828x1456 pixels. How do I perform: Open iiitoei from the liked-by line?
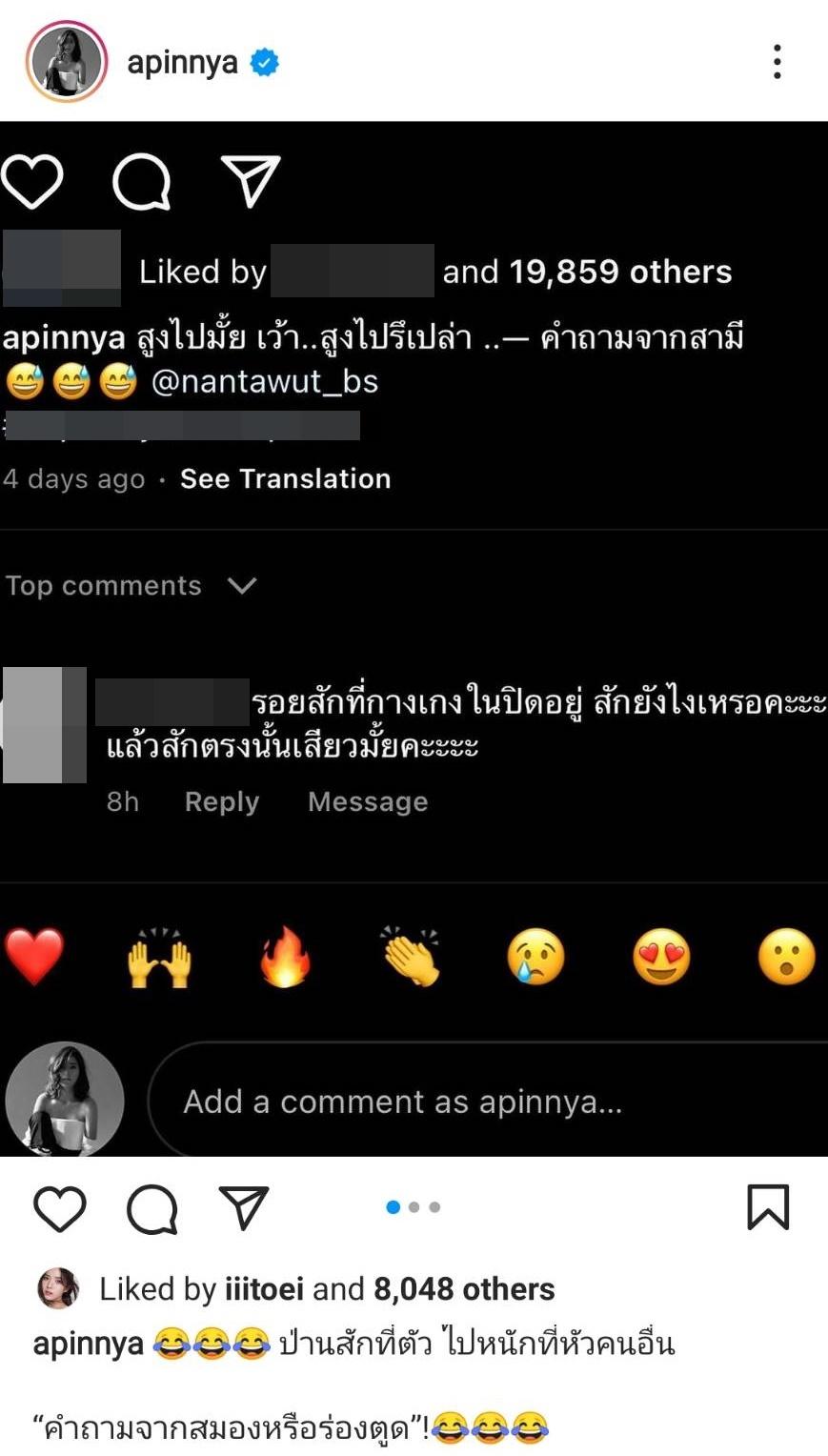pos(264,1289)
